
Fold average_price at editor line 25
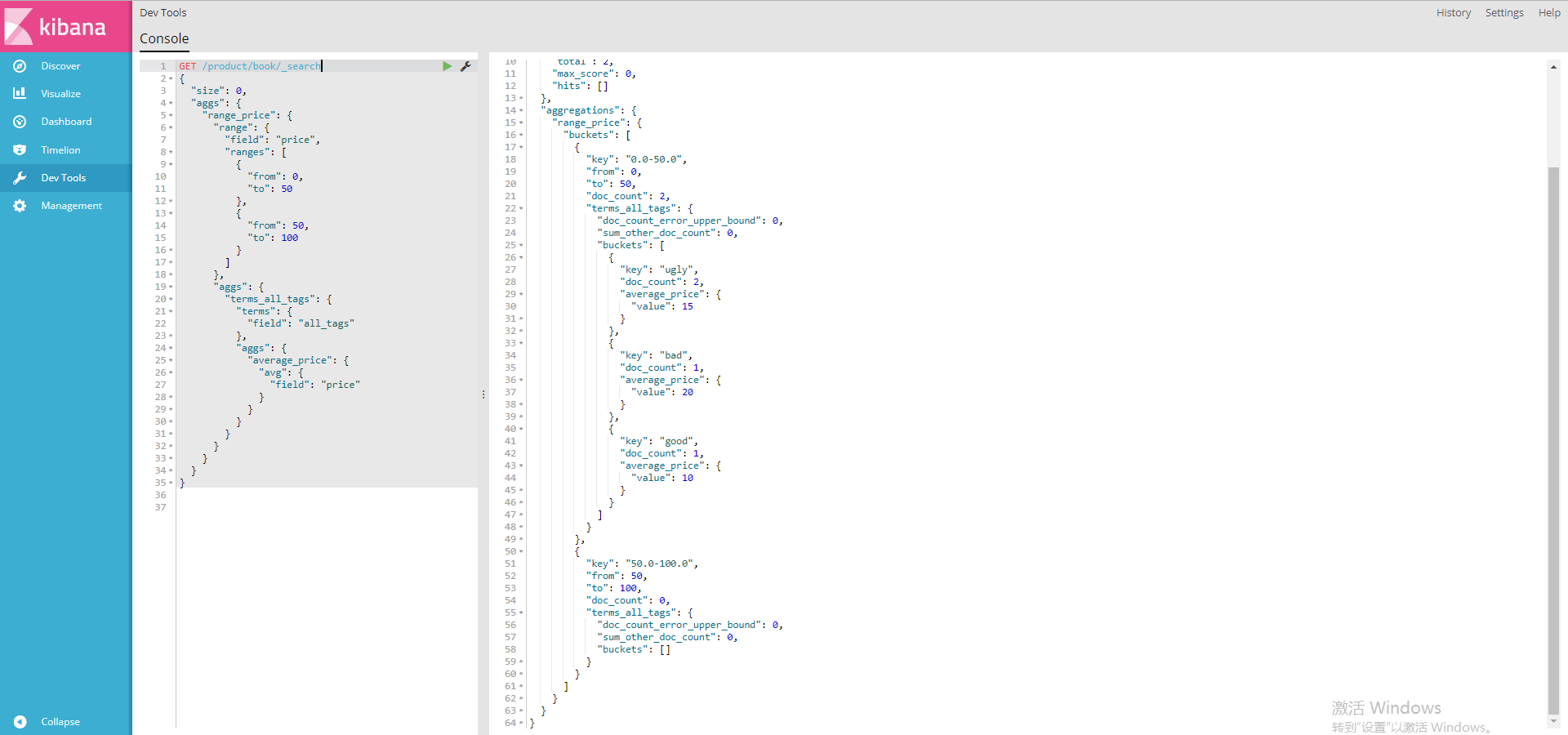(x=171, y=360)
